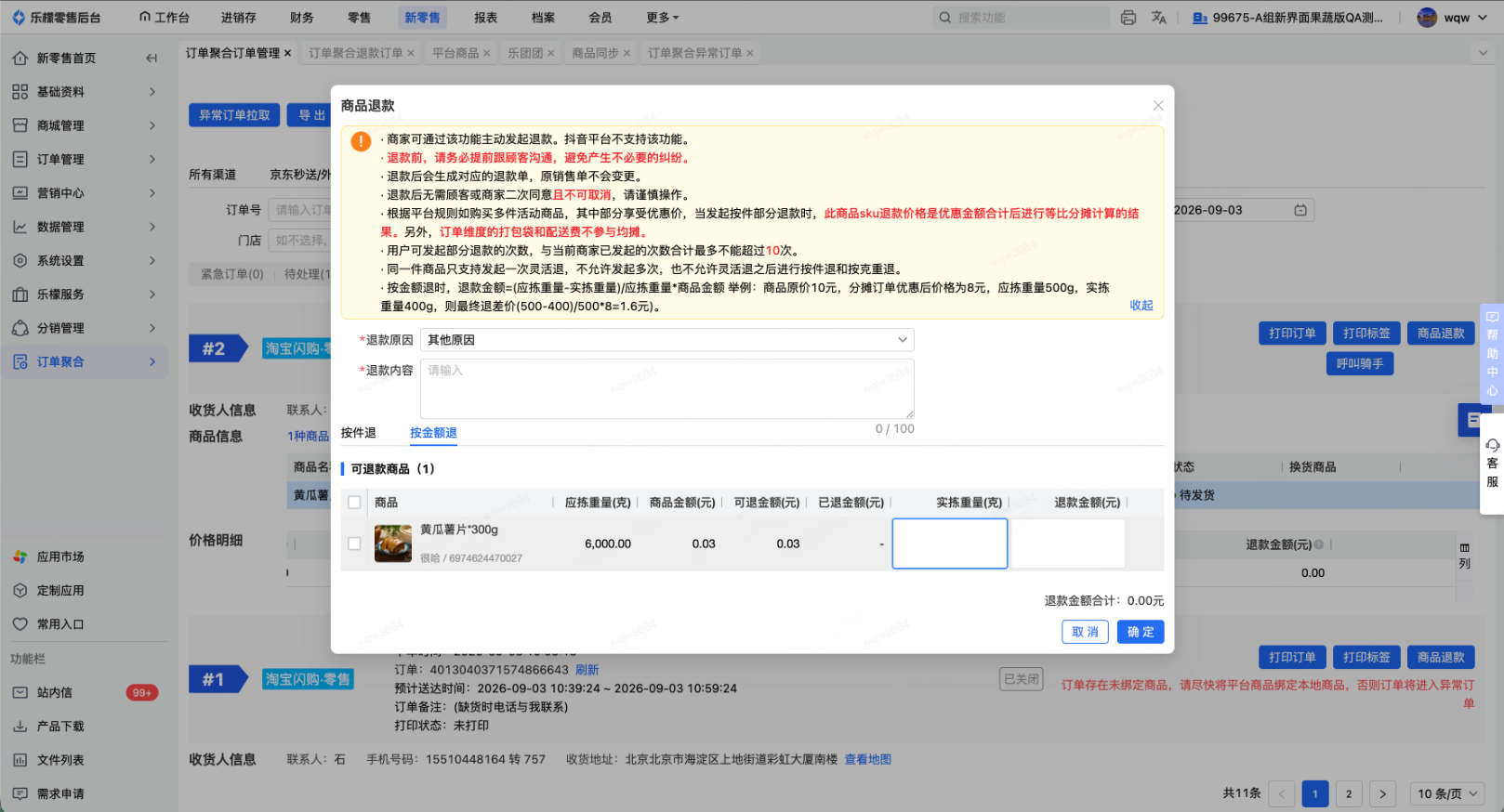Click the 收起 link in notice
Viewport: 1504px width, 812px height.
click(1141, 306)
